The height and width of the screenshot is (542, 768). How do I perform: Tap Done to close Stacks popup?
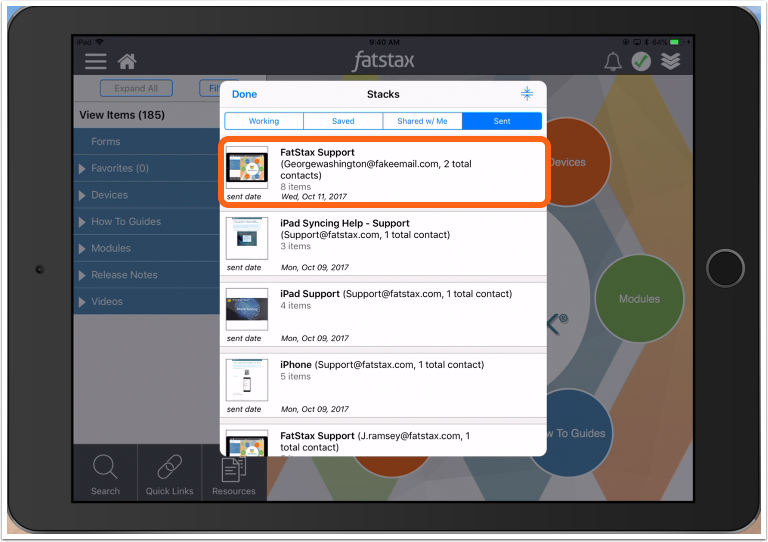[x=244, y=94]
